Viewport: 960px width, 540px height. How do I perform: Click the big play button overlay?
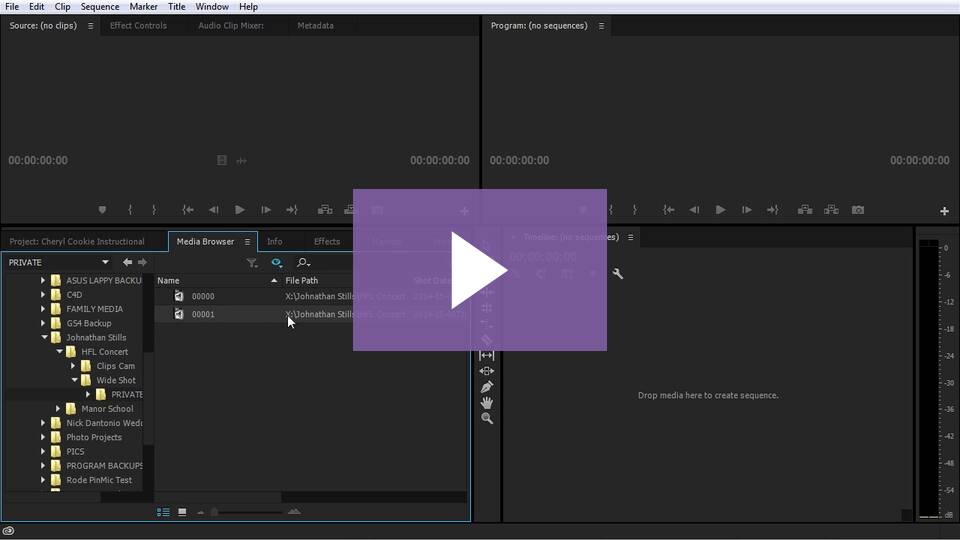point(480,270)
